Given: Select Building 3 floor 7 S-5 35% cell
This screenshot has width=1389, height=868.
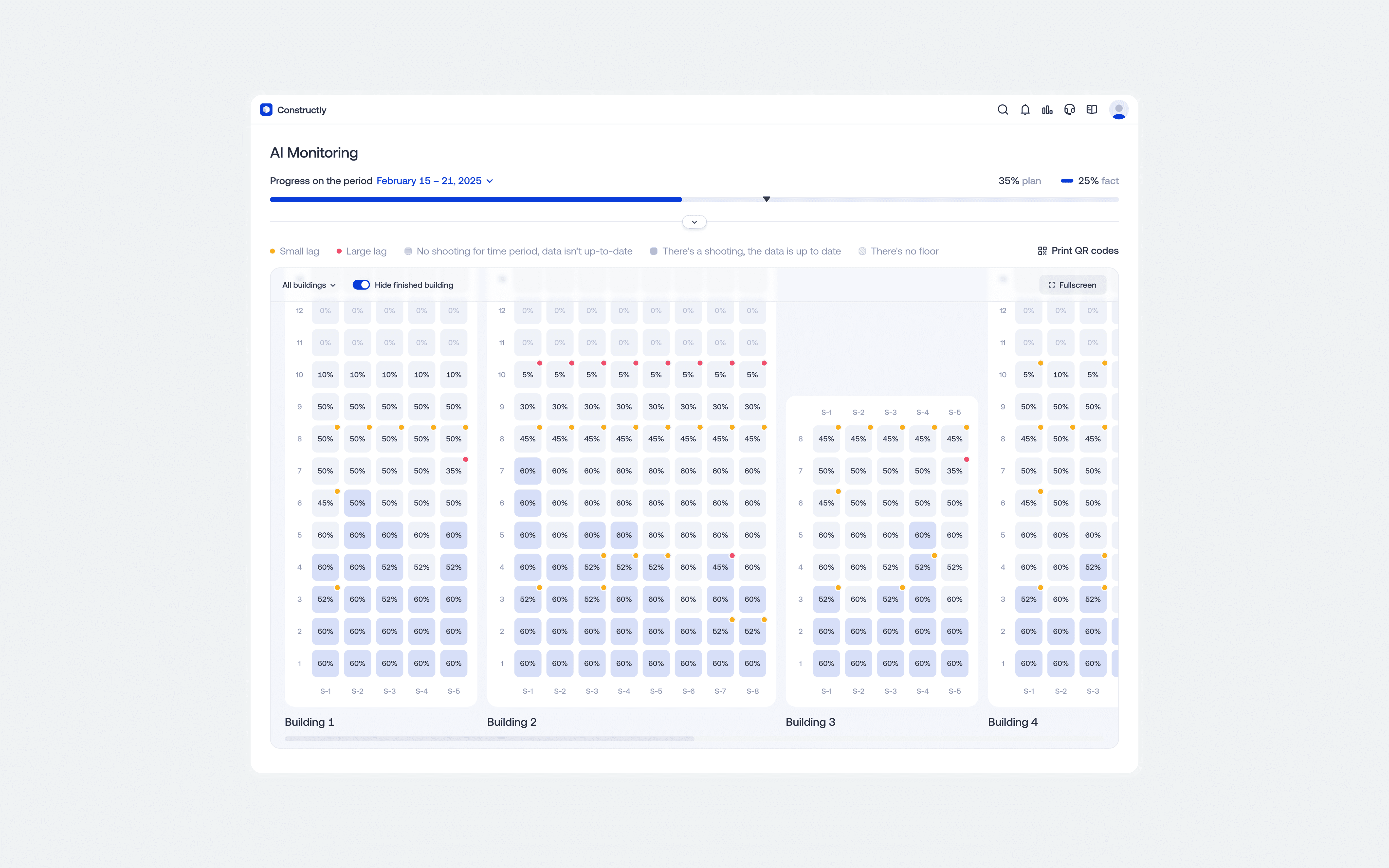Looking at the screenshot, I should point(954,471).
